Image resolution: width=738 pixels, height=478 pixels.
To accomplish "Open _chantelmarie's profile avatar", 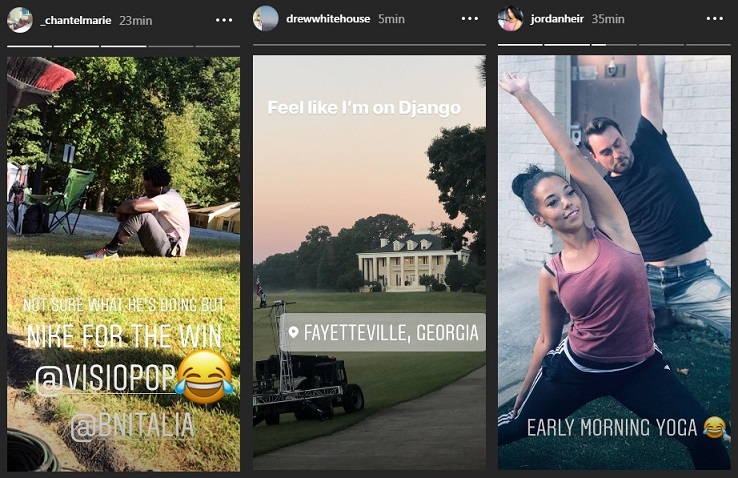I will (20, 20).
